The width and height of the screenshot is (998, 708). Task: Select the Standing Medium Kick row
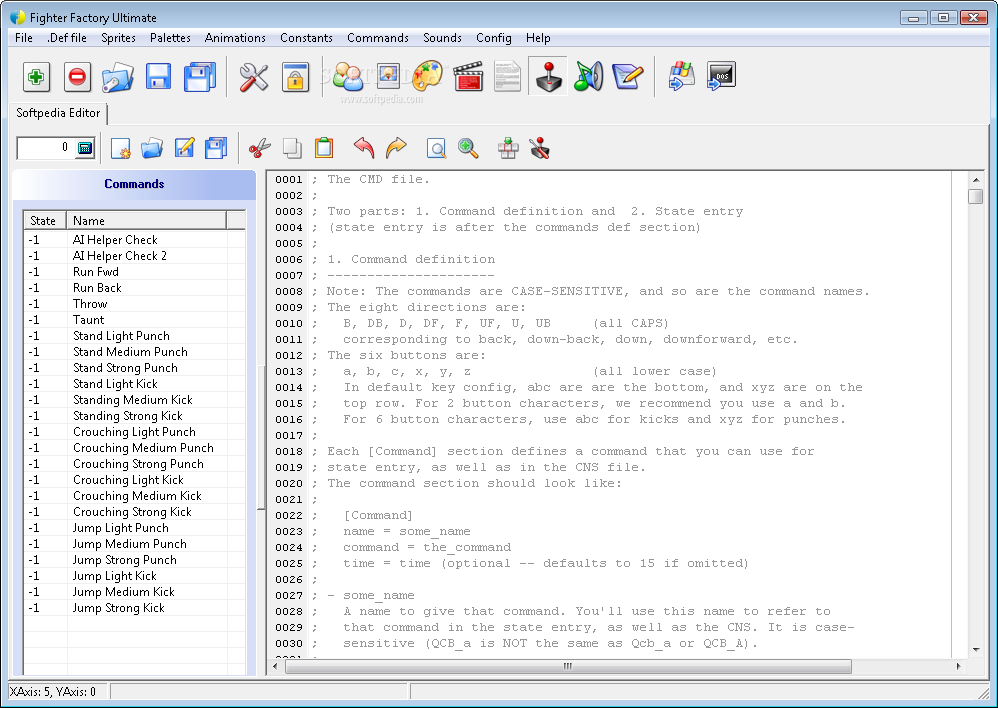(x=134, y=400)
